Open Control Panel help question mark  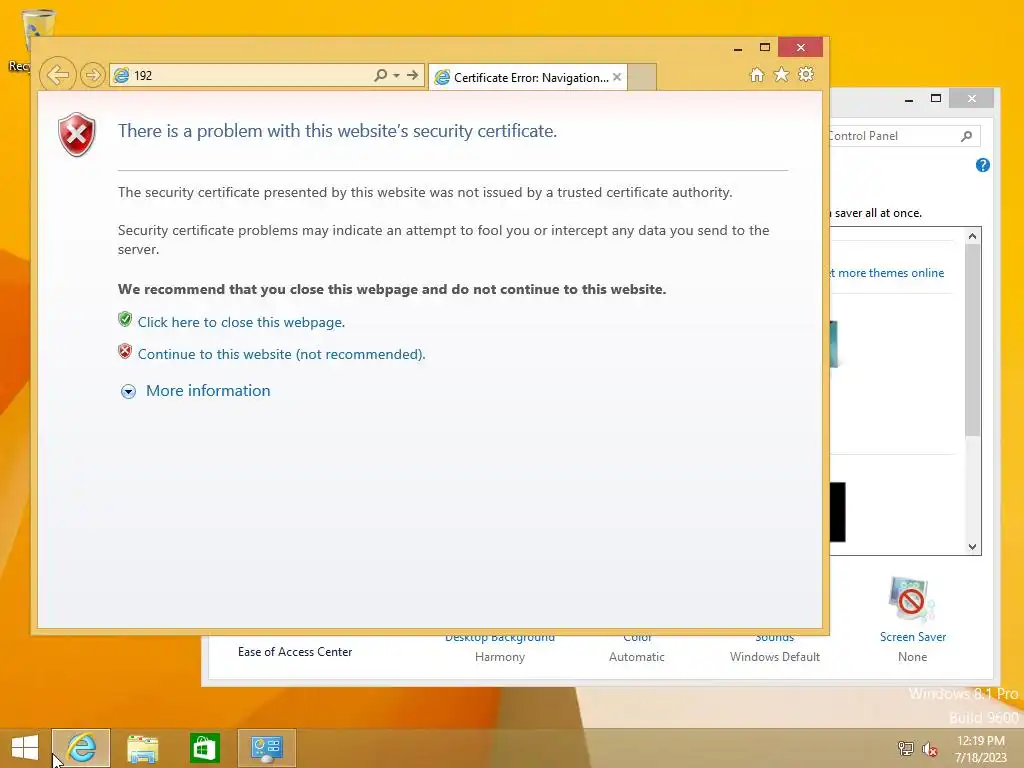click(982, 165)
